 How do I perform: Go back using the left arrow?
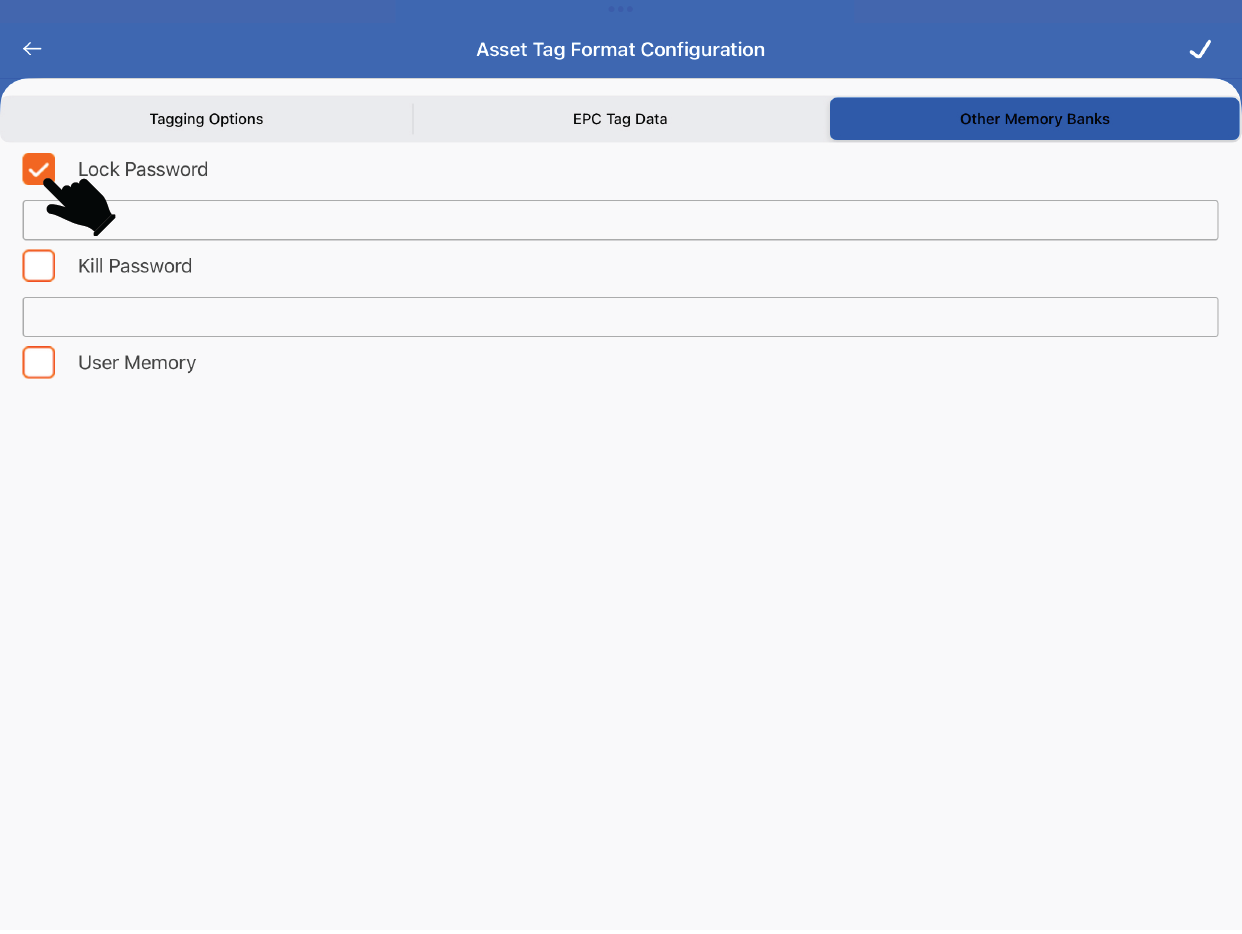32,49
